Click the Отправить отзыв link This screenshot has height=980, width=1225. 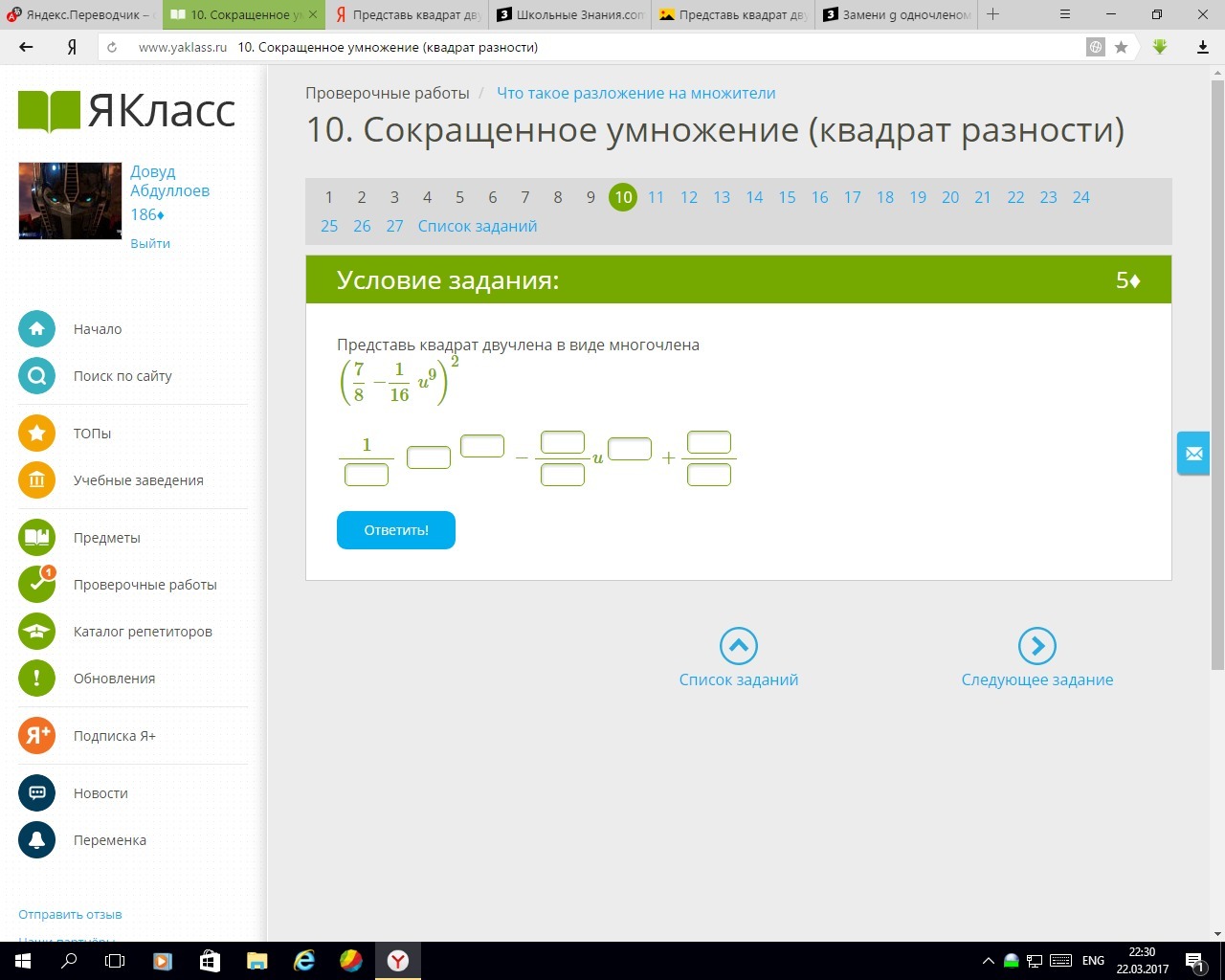coord(70,914)
